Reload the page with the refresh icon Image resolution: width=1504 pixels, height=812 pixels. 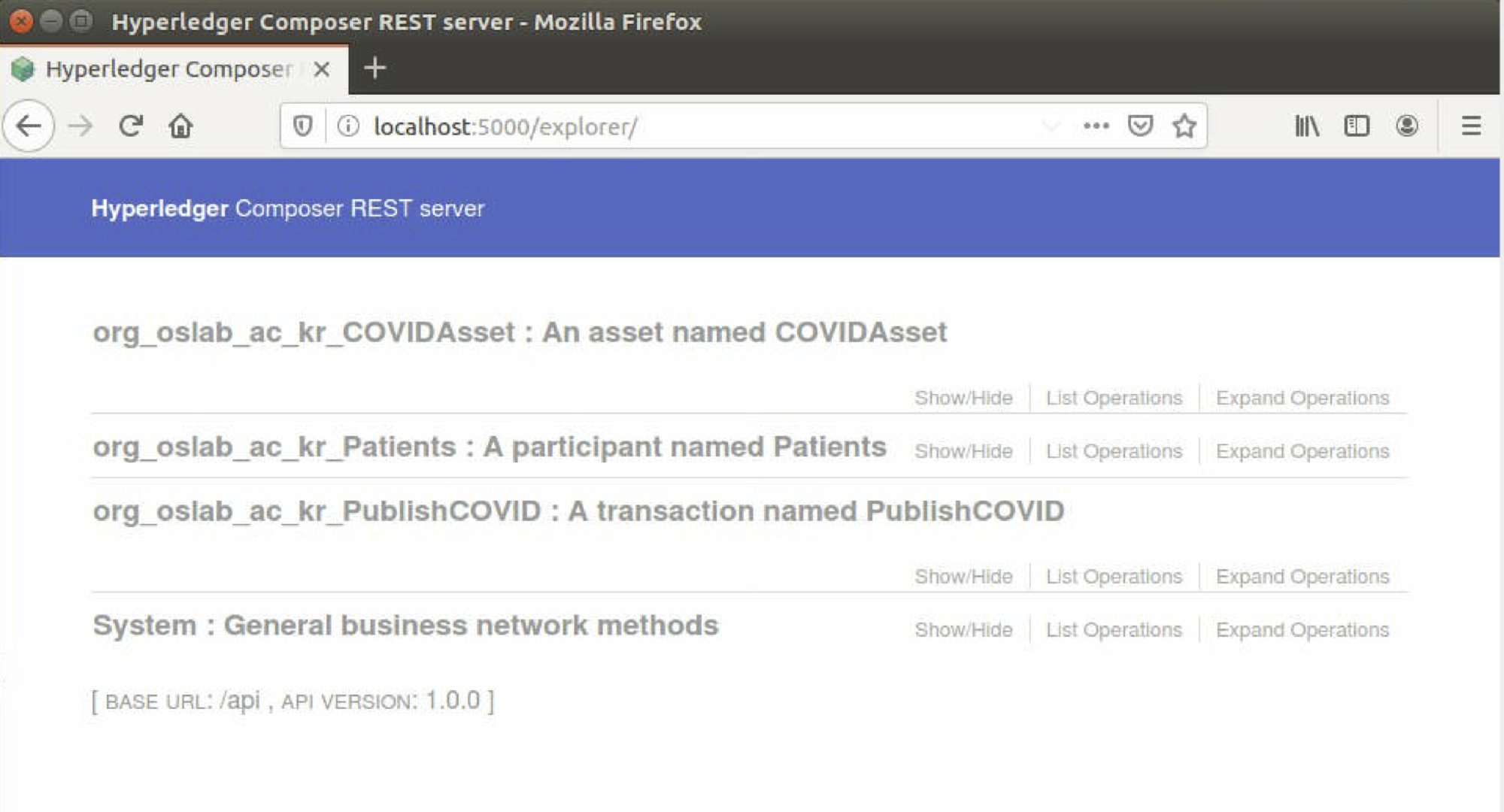pyautogui.click(x=131, y=126)
